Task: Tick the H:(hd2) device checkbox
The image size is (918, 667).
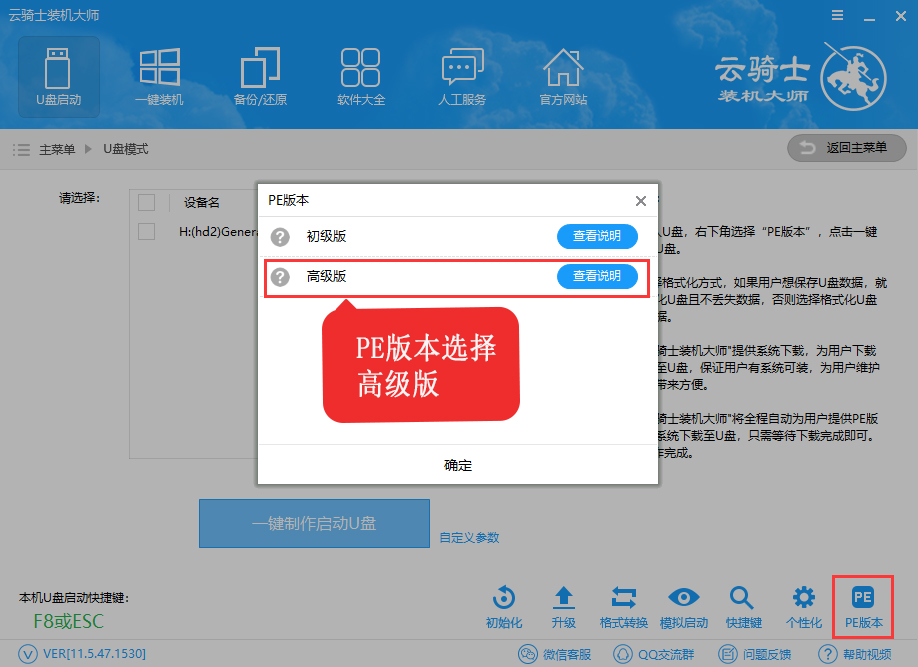Action: pos(146,231)
